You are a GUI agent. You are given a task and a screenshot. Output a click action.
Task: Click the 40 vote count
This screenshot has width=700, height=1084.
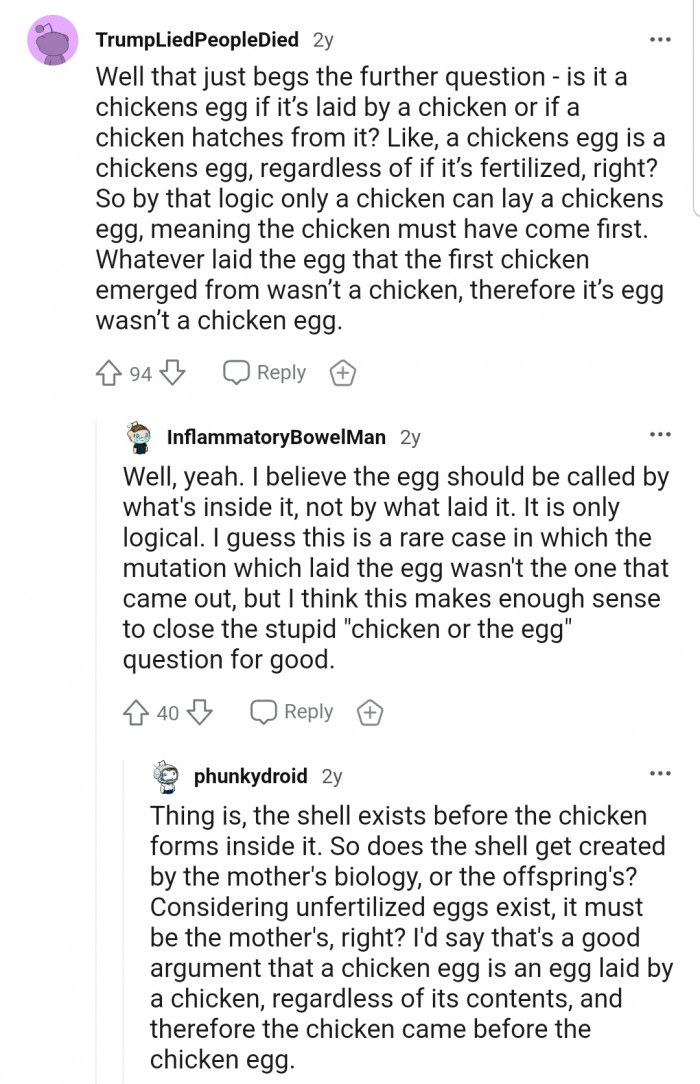click(x=168, y=713)
